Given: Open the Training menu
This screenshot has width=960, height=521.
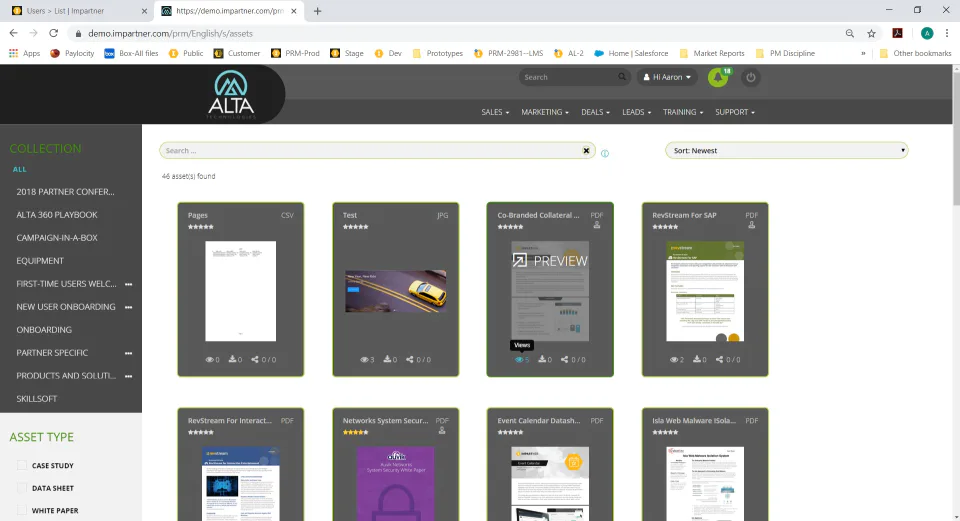Looking at the screenshot, I should pos(683,112).
